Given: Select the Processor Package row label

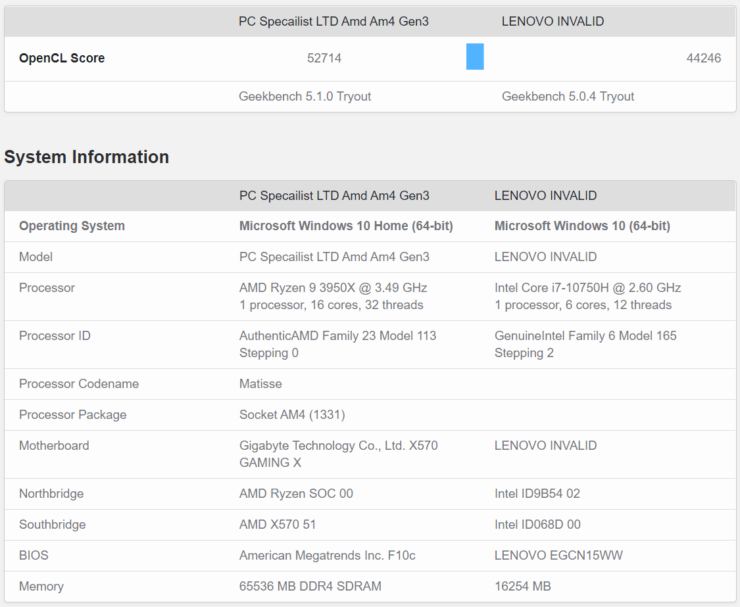Looking at the screenshot, I should 73,414.
